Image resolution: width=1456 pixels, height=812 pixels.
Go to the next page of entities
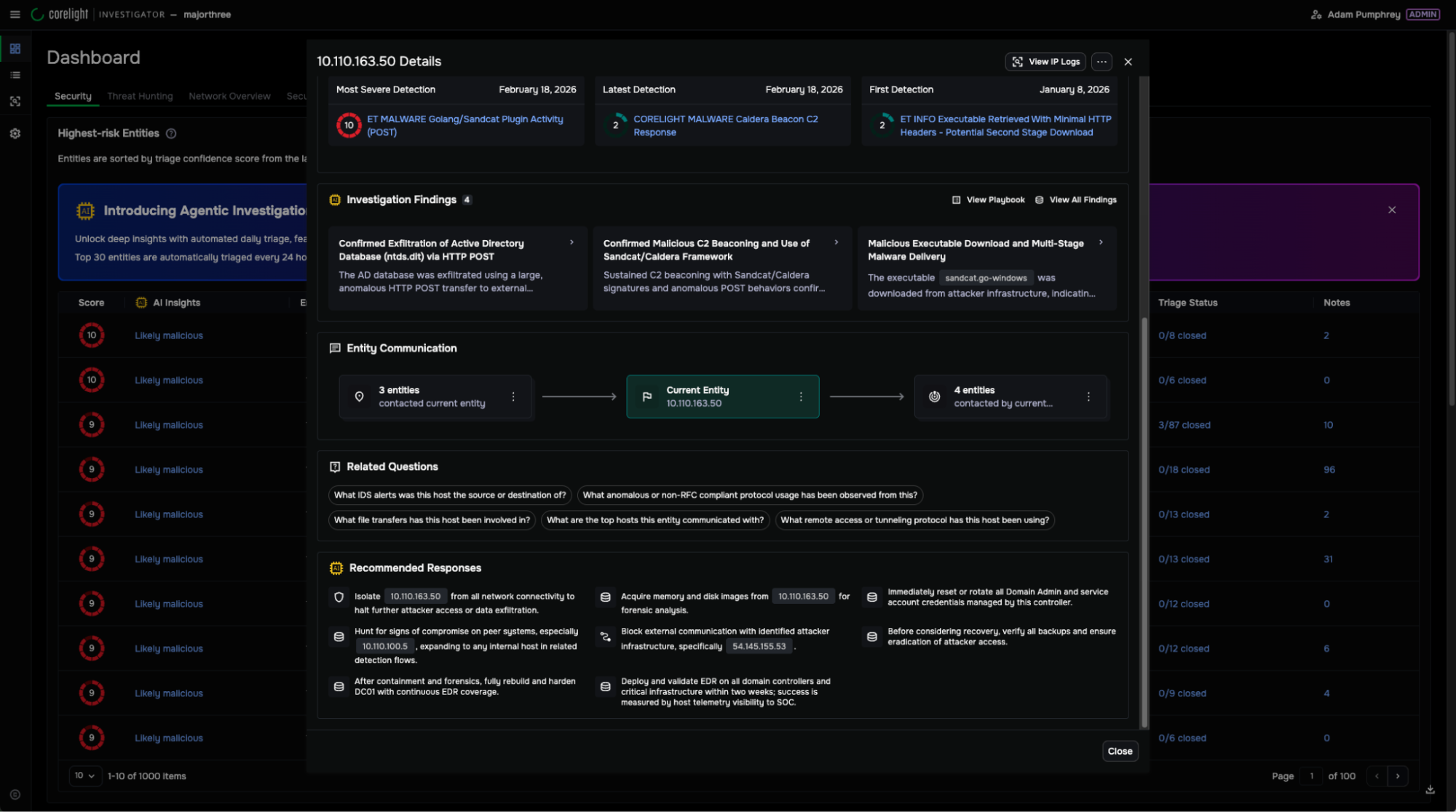(x=1397, y=776)
